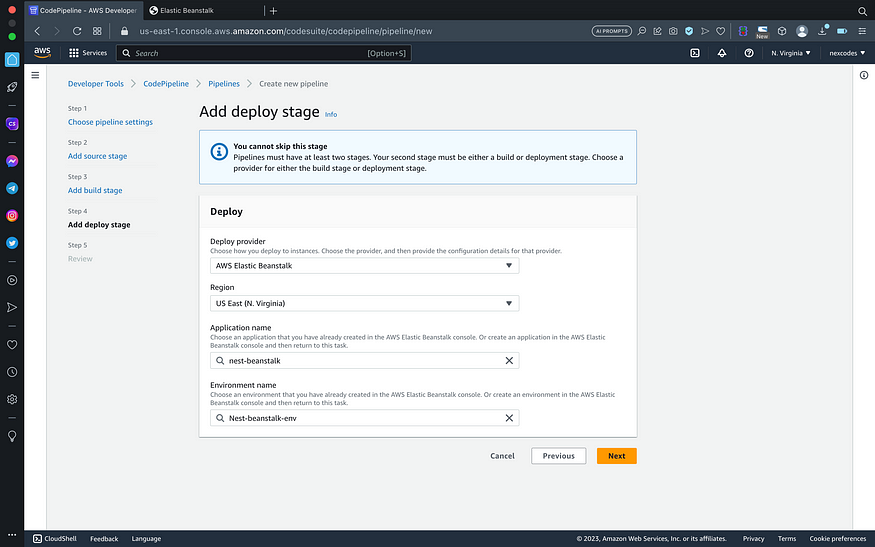Open the info panel icon at right edge
This screenshot has height=547, width=875.
click(x=864, y=75)
